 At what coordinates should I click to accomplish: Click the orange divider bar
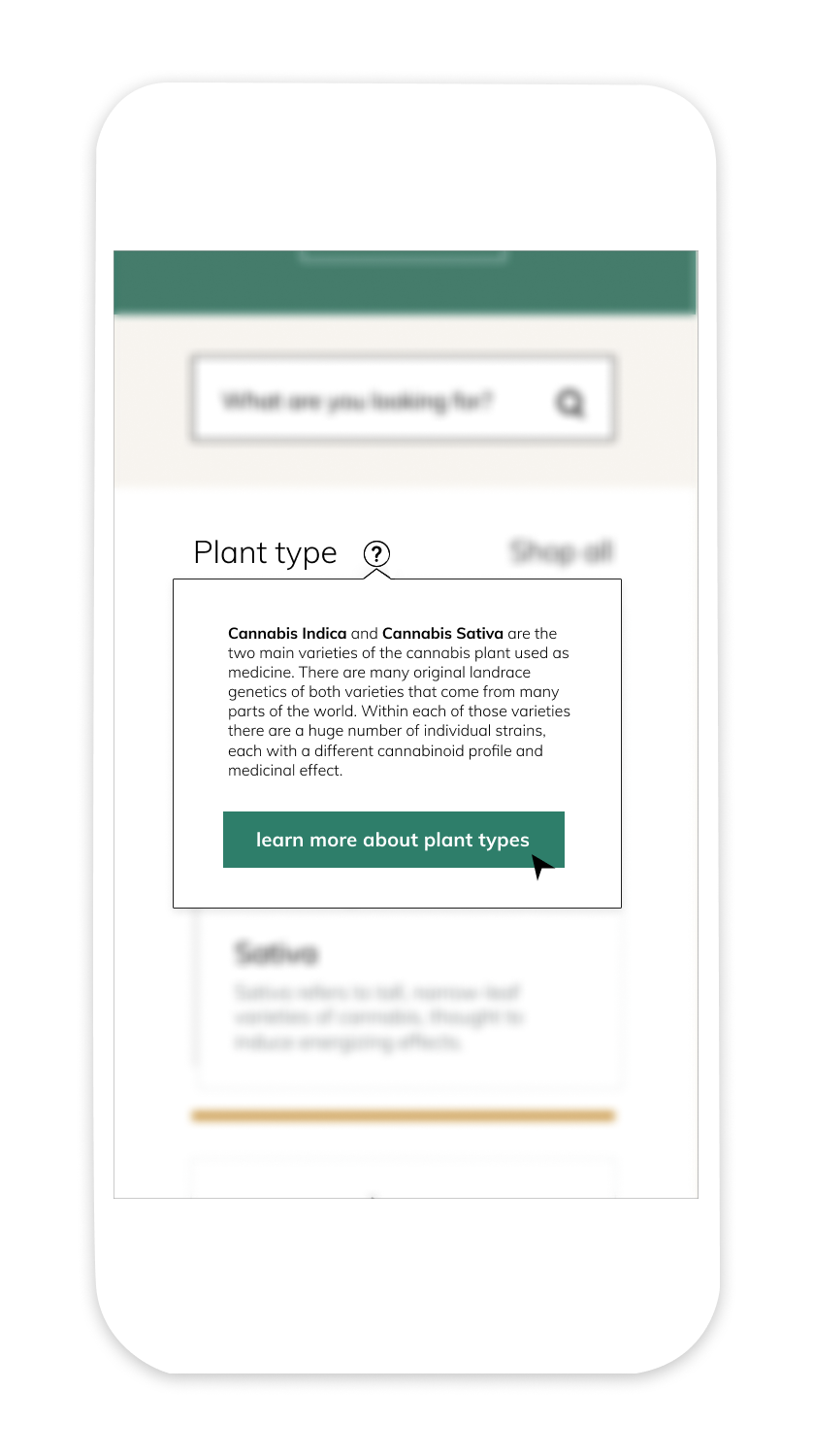tap(404, 1116)
